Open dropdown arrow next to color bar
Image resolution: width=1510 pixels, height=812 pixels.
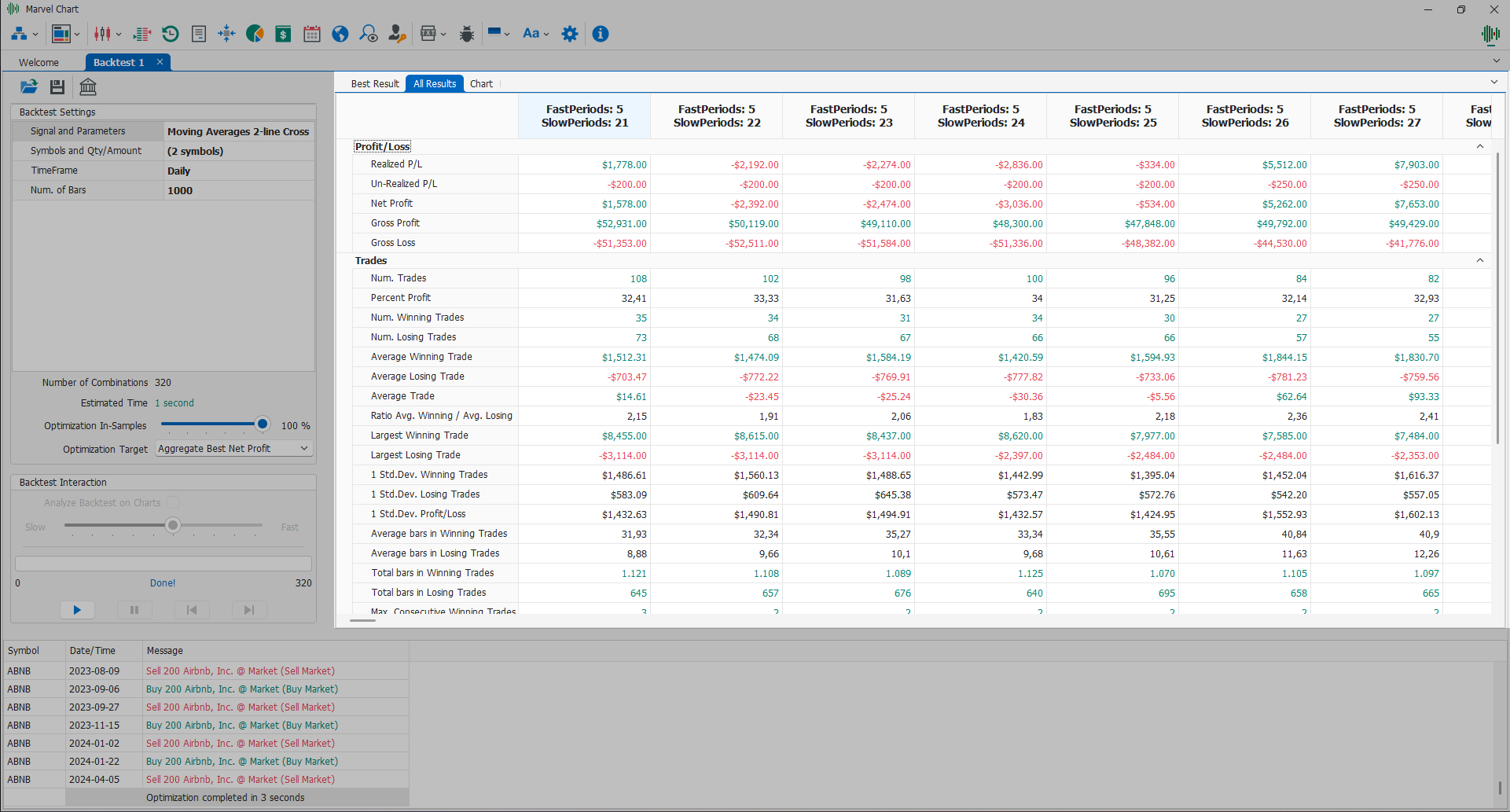point(507,35)
